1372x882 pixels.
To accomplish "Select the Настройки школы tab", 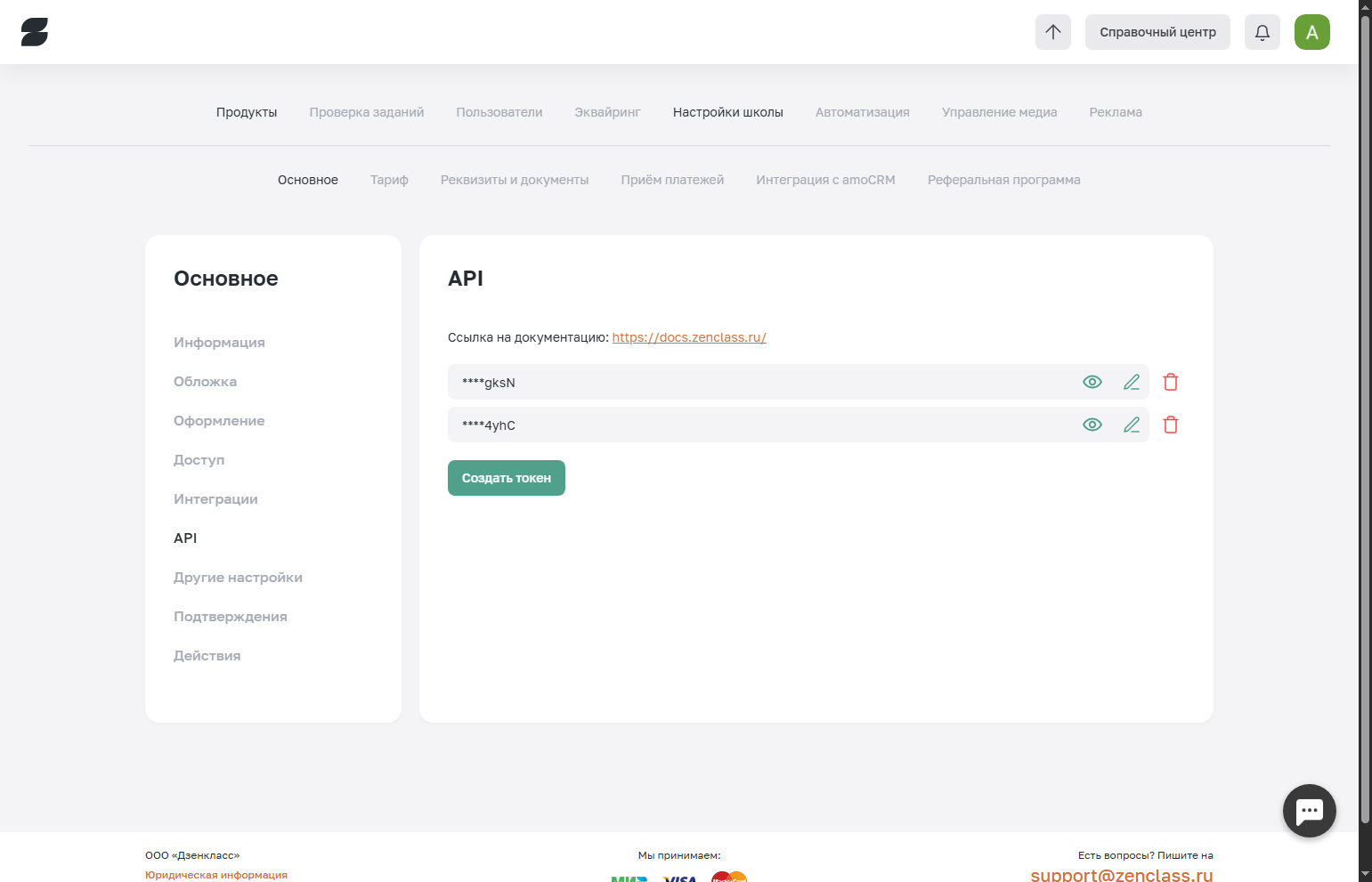I will (x=728, y=112).
